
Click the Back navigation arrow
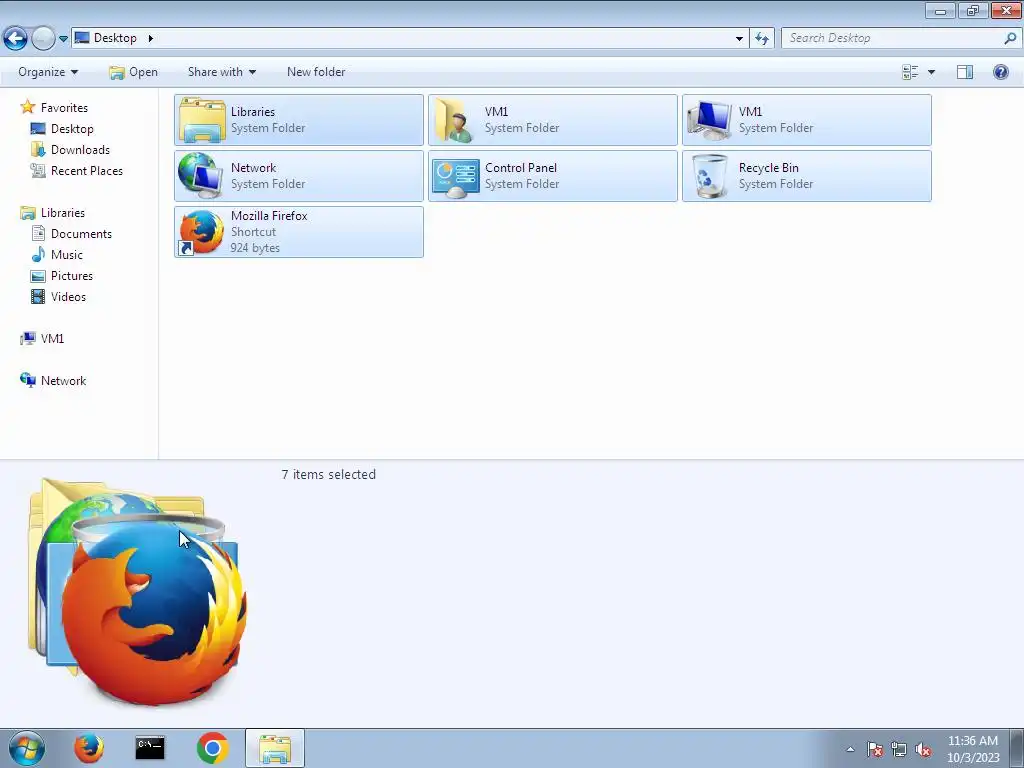tap(16, 39)
